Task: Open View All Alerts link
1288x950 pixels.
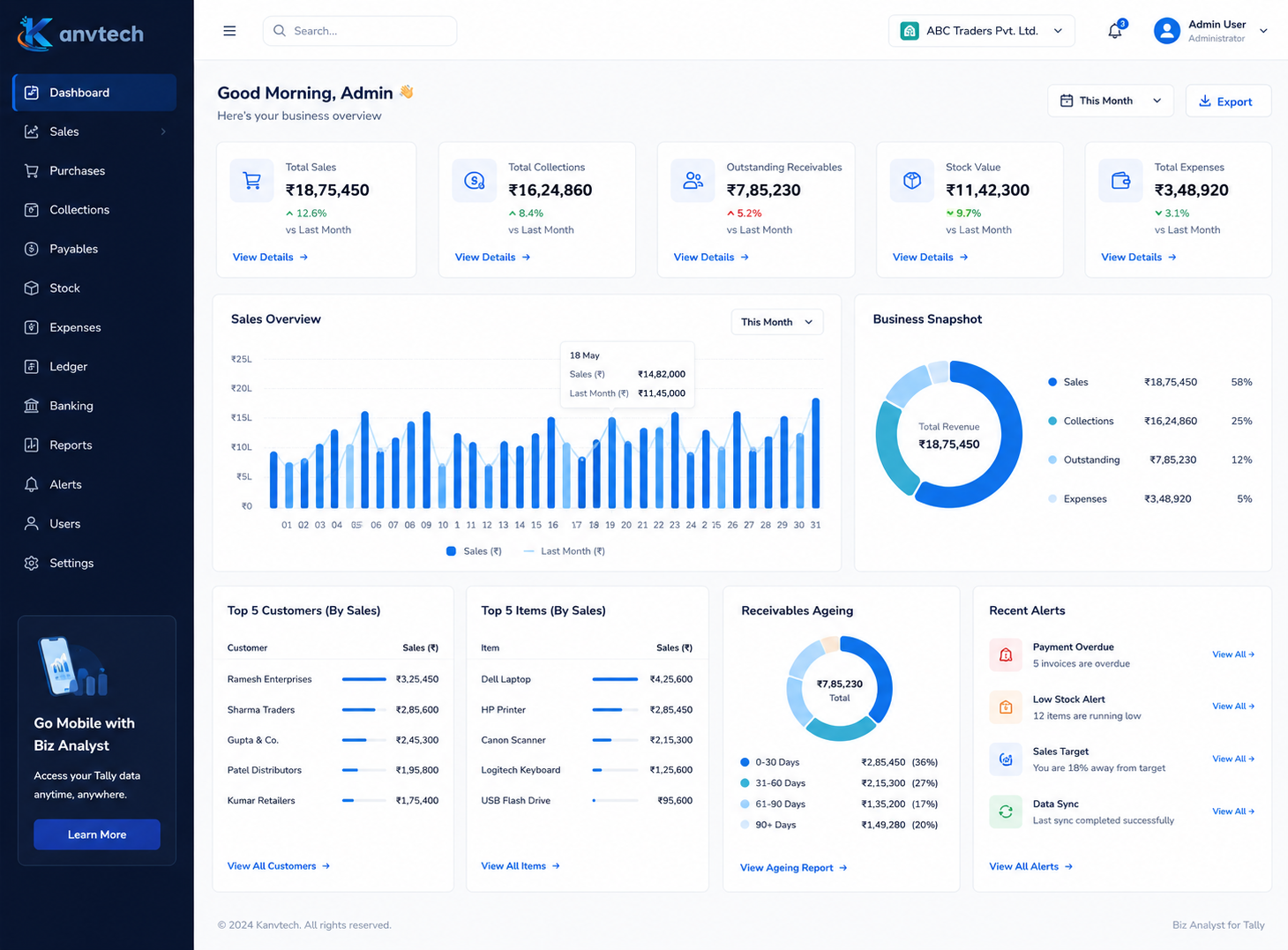Action: 1031,867
